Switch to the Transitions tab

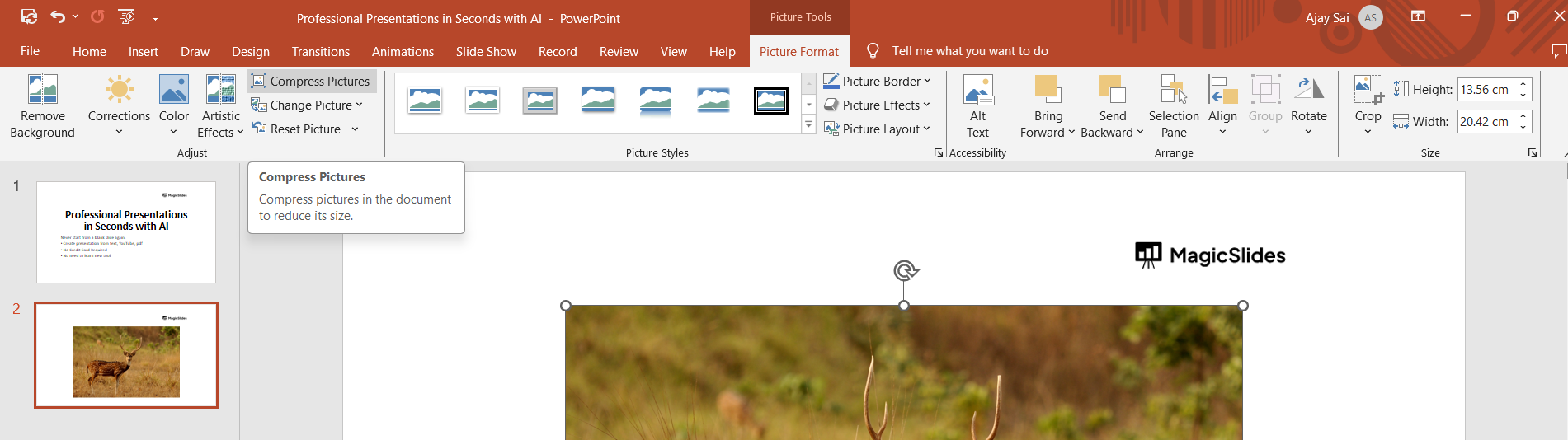coord(321,51)
